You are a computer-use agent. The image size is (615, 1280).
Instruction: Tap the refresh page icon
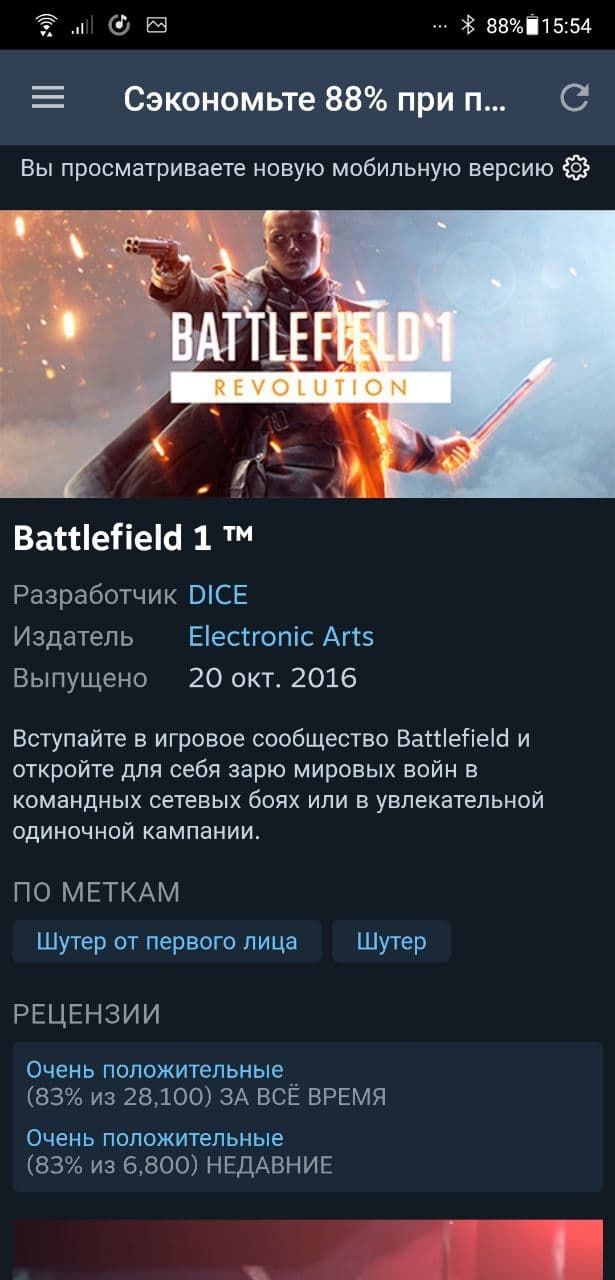[x=574, y=97]
